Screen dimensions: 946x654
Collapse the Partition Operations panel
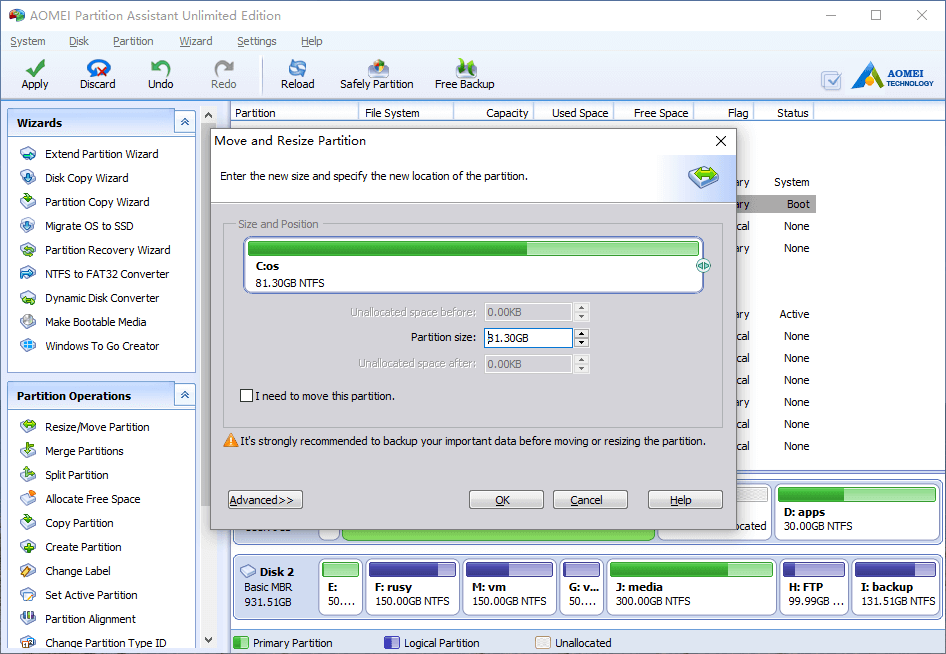[x=185, y=395]
